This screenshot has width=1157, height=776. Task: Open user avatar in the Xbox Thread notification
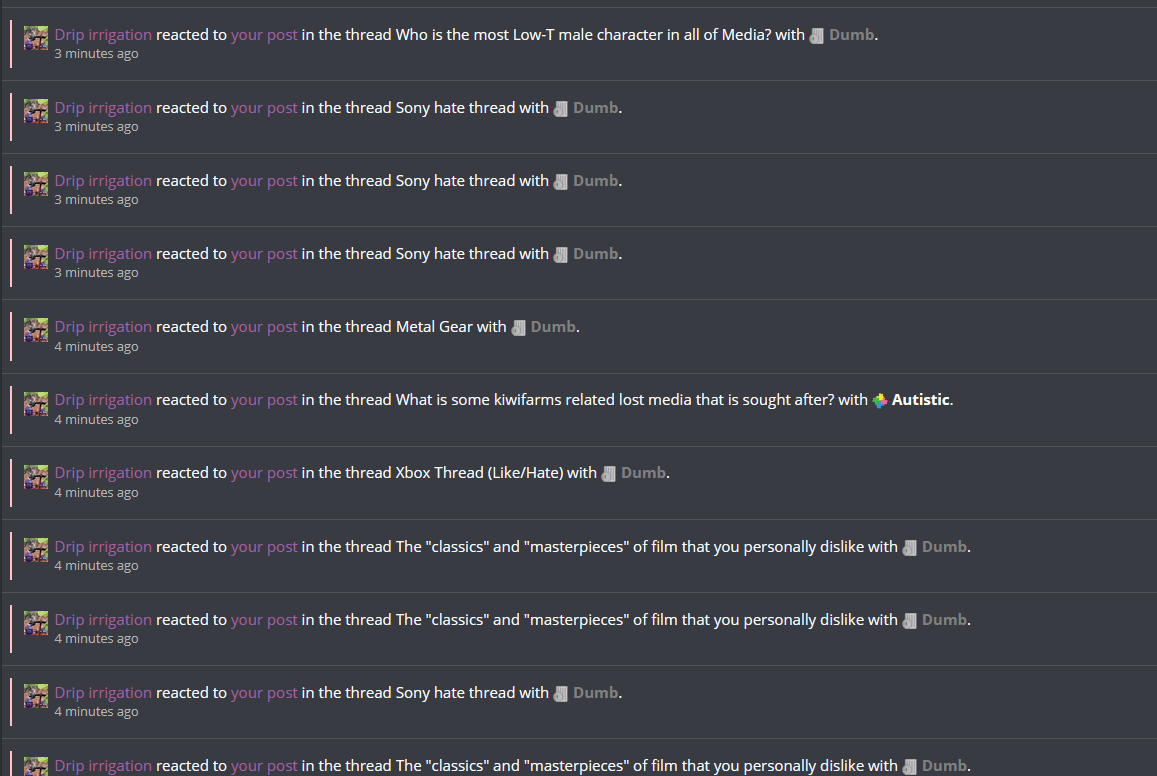tap(35, 477)
